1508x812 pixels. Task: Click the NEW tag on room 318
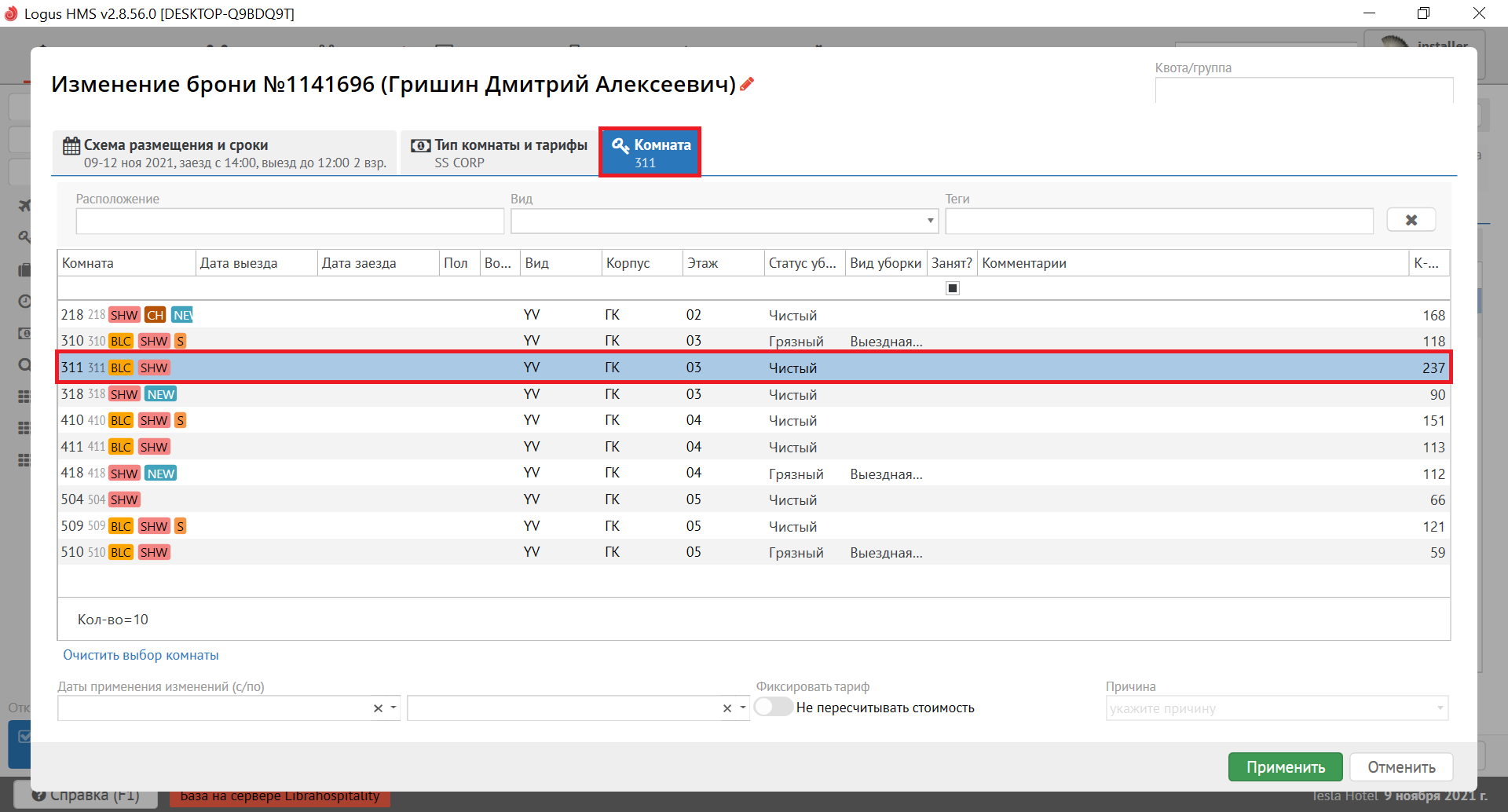[161, 394]
